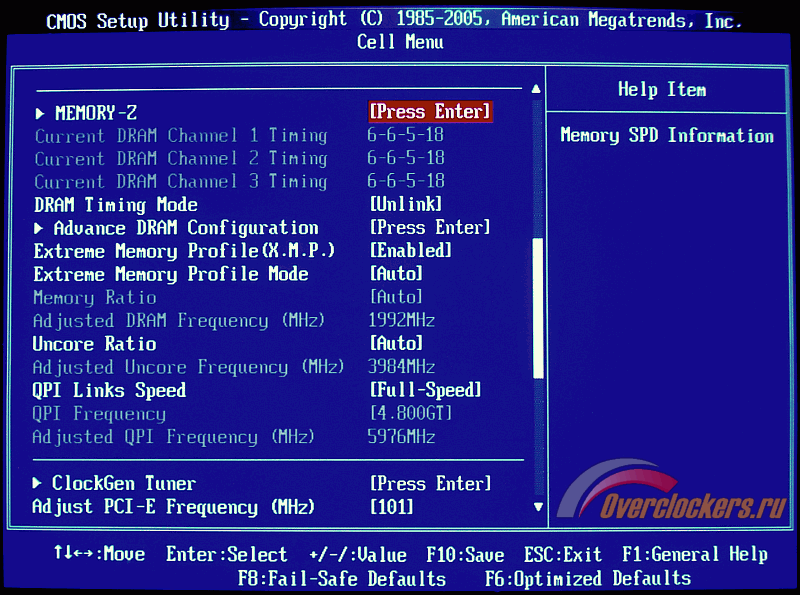Select Extreme Memory Profile(X.M.P.) label

tap(184, 251)
